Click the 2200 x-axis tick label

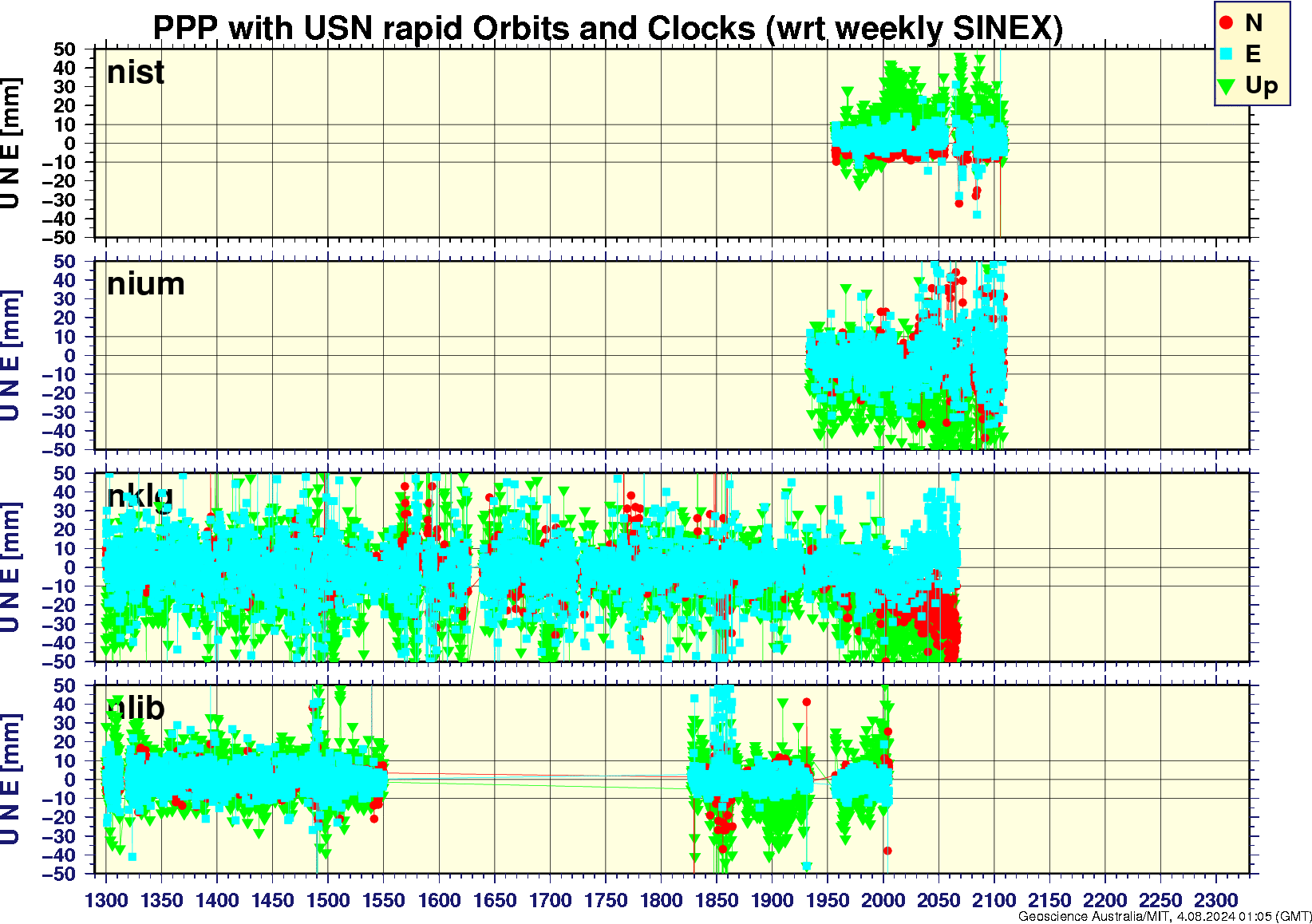point(1105,900)
